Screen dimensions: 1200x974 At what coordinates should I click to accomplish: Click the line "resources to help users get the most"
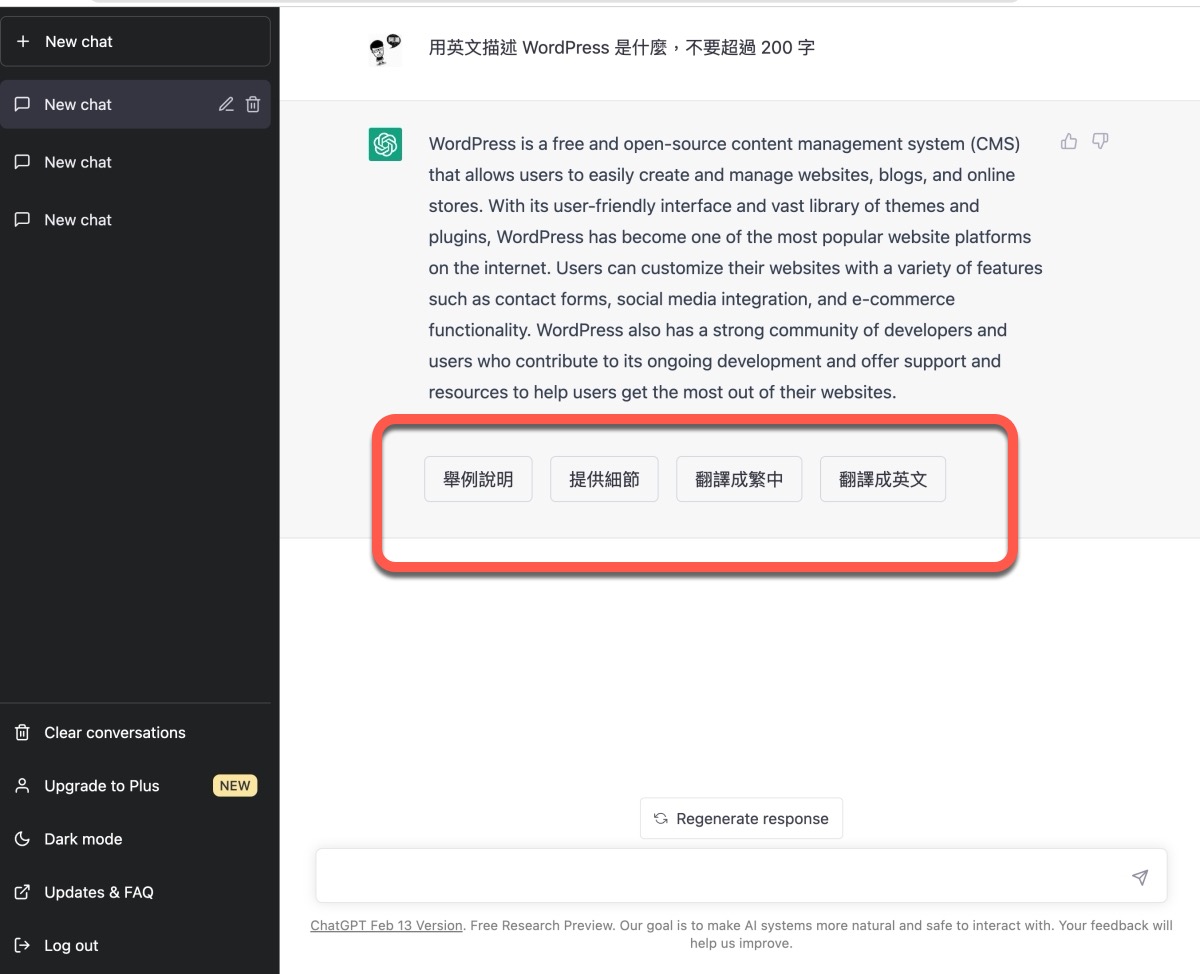[x=662, y=392]
